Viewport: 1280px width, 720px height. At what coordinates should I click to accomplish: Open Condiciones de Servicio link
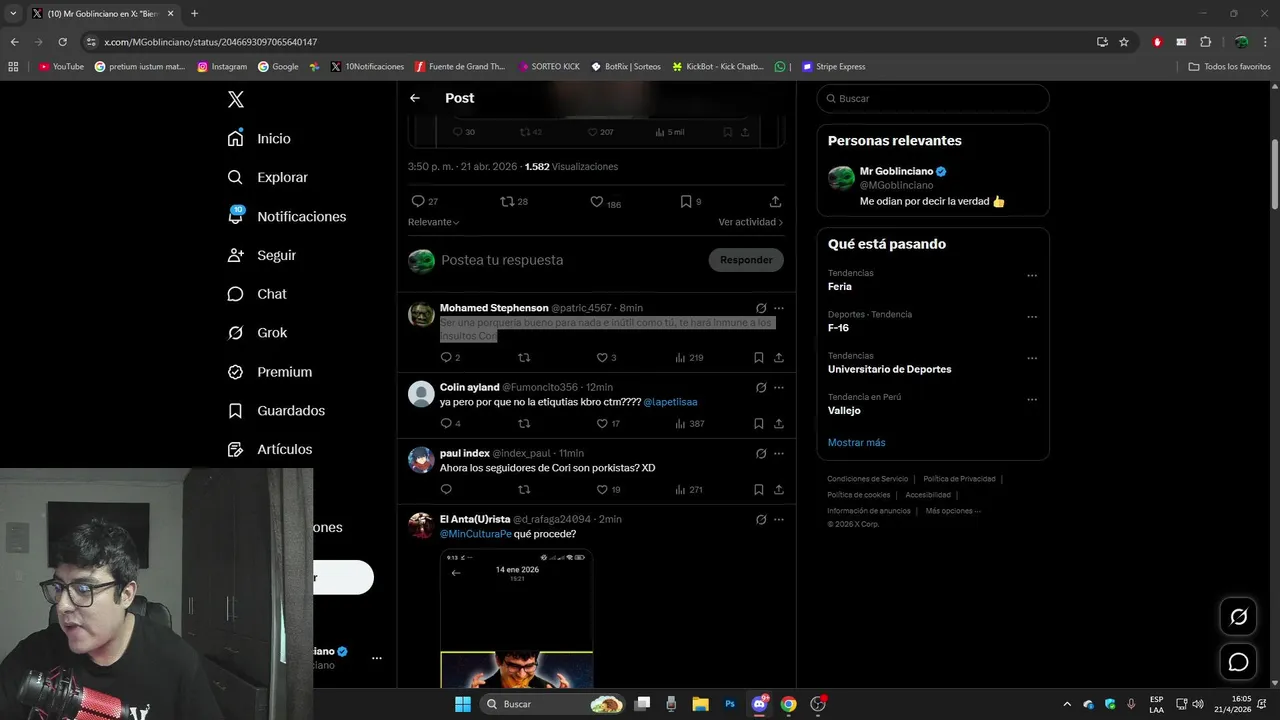[x=868, y=479]
